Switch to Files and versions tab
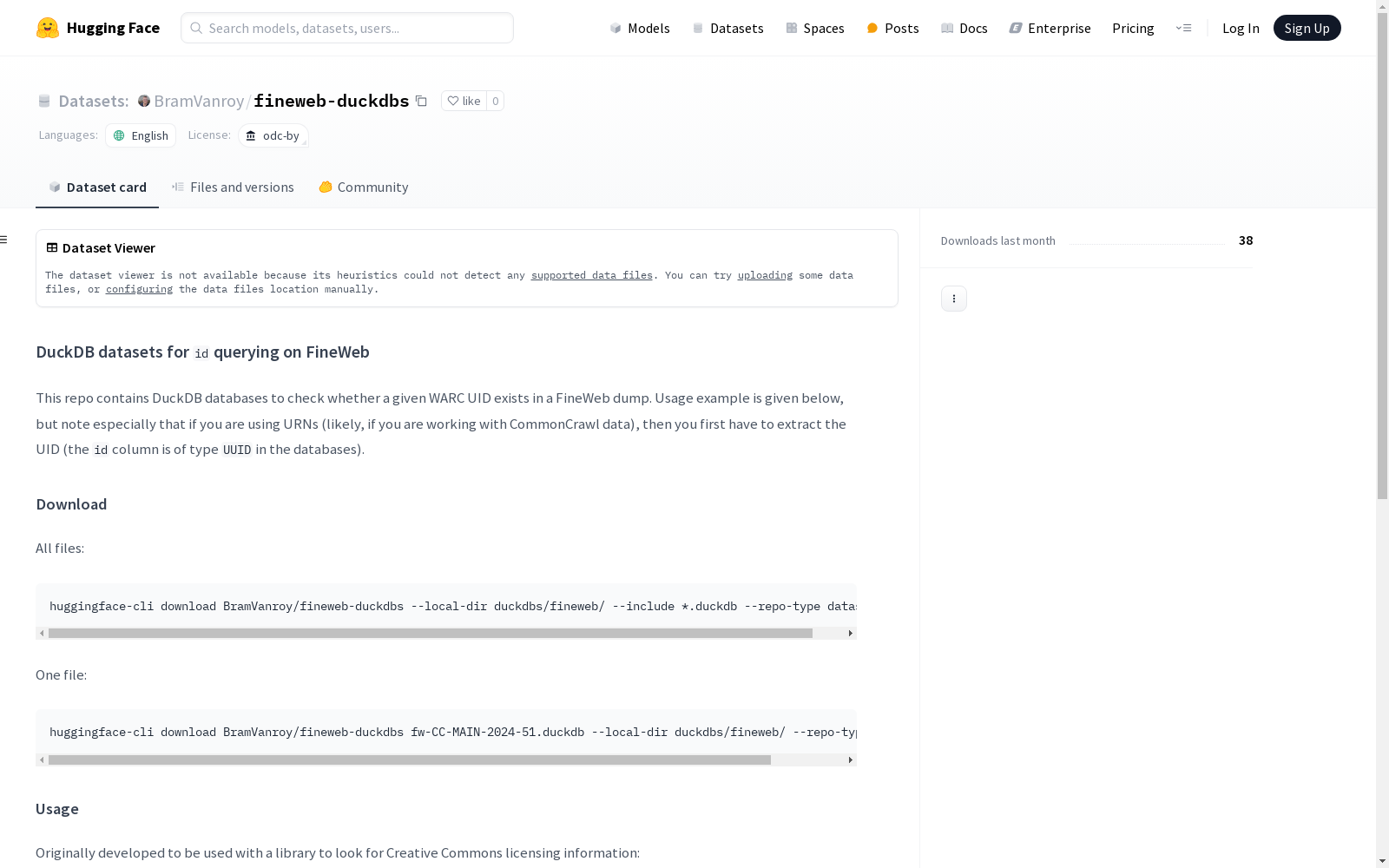The height and width of the screenshot is (868, 1389). point(233,187)
